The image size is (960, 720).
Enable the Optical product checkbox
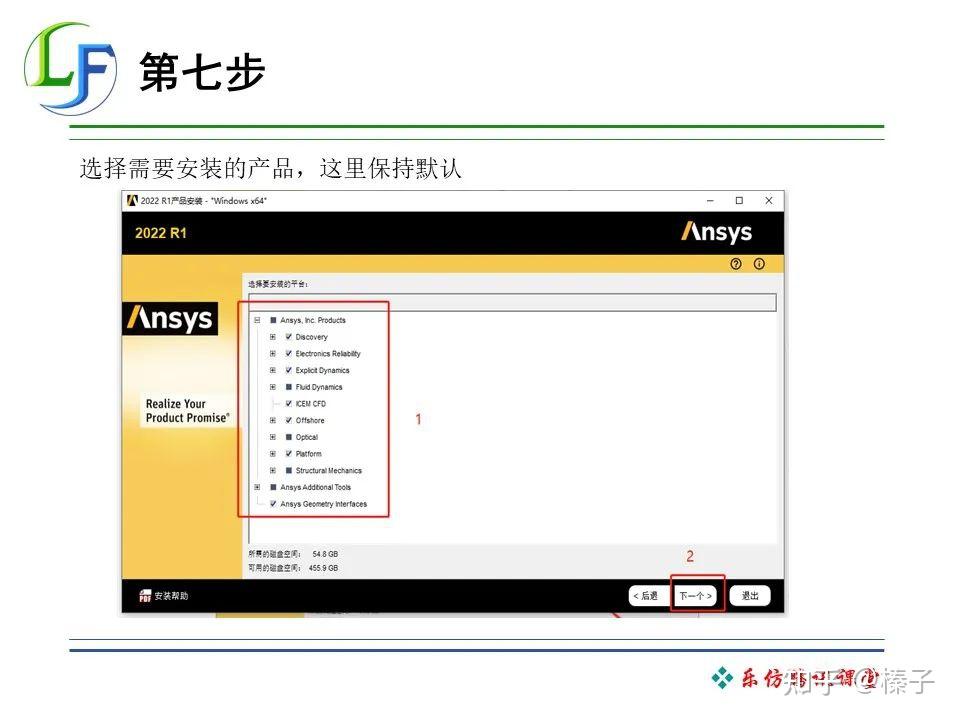tap(289, 437)
